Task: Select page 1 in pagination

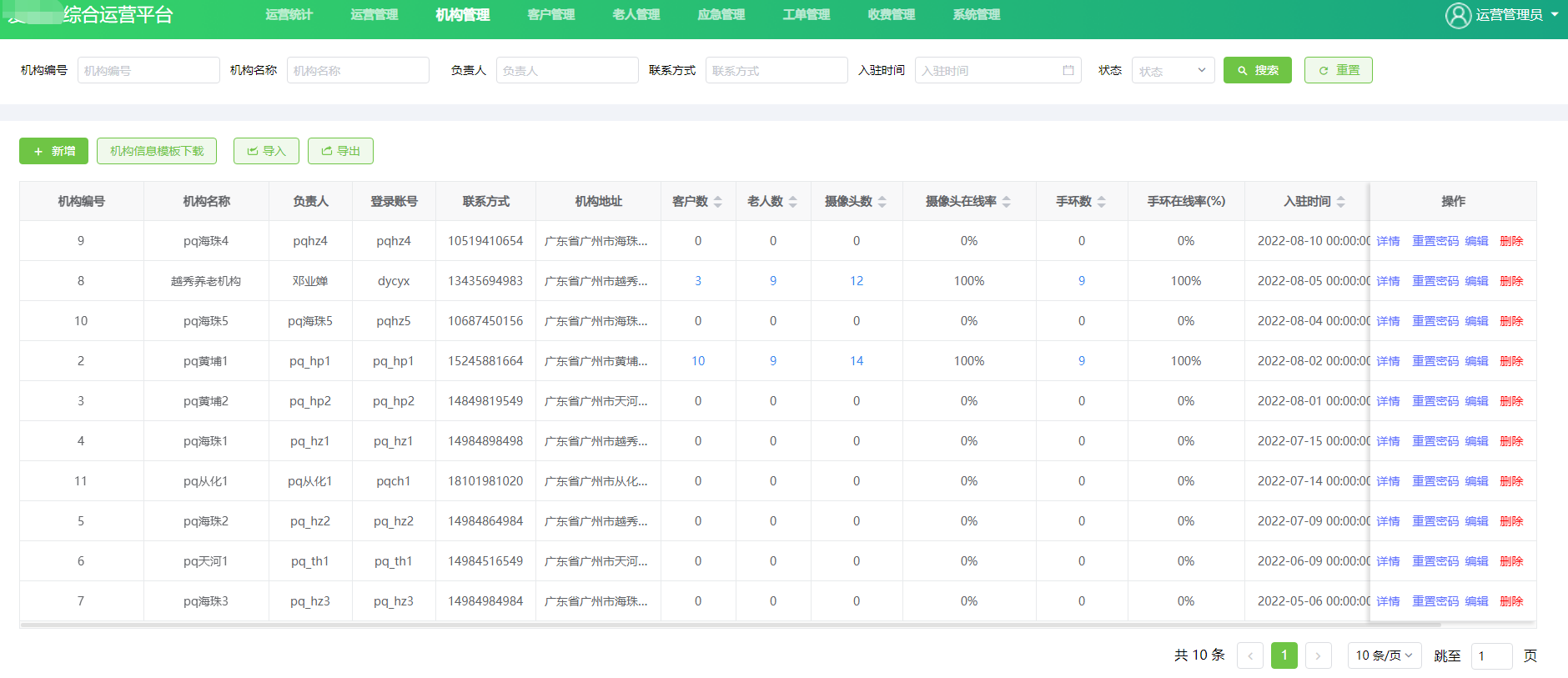Action: [x=1284, y=655]
